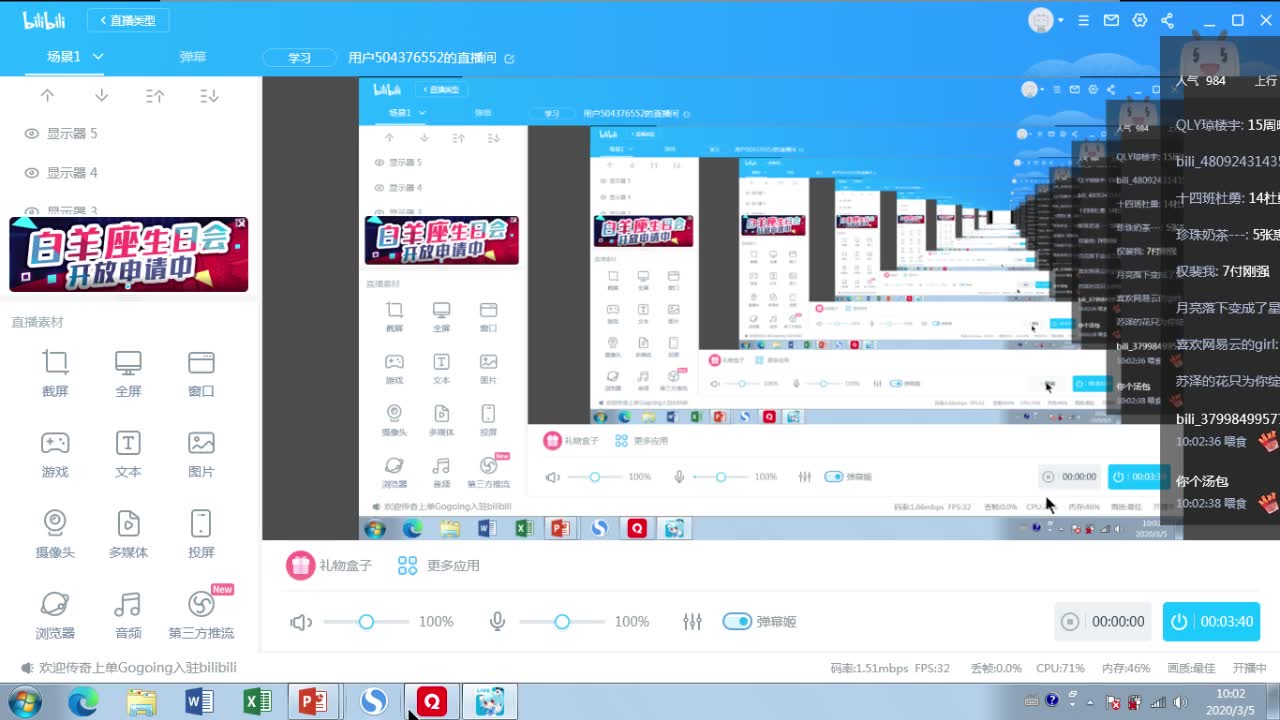This screenshot has width=1280, height=720.
Task: Start recording with 00:00:00 button
Action: 1105,622
